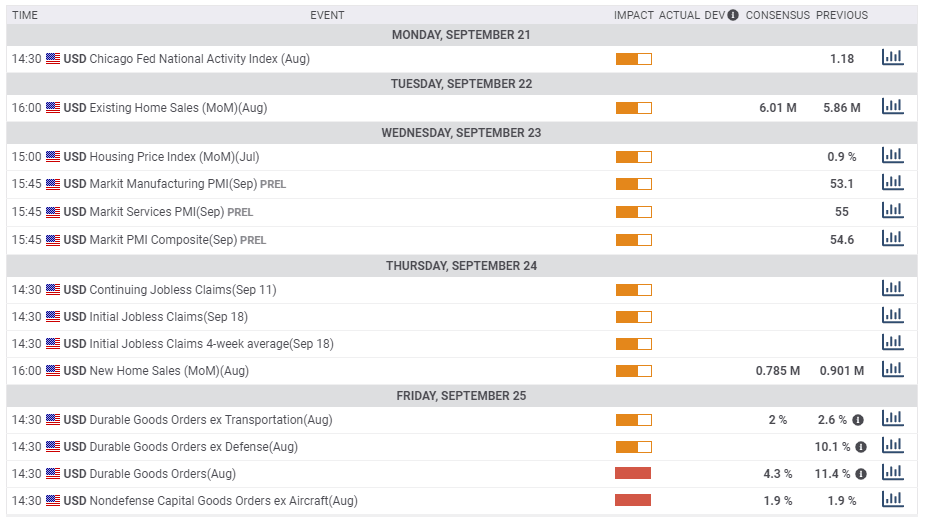Click info icon next to 11.4 % previous value
The image size is (929, 517).
click(860, 474)
